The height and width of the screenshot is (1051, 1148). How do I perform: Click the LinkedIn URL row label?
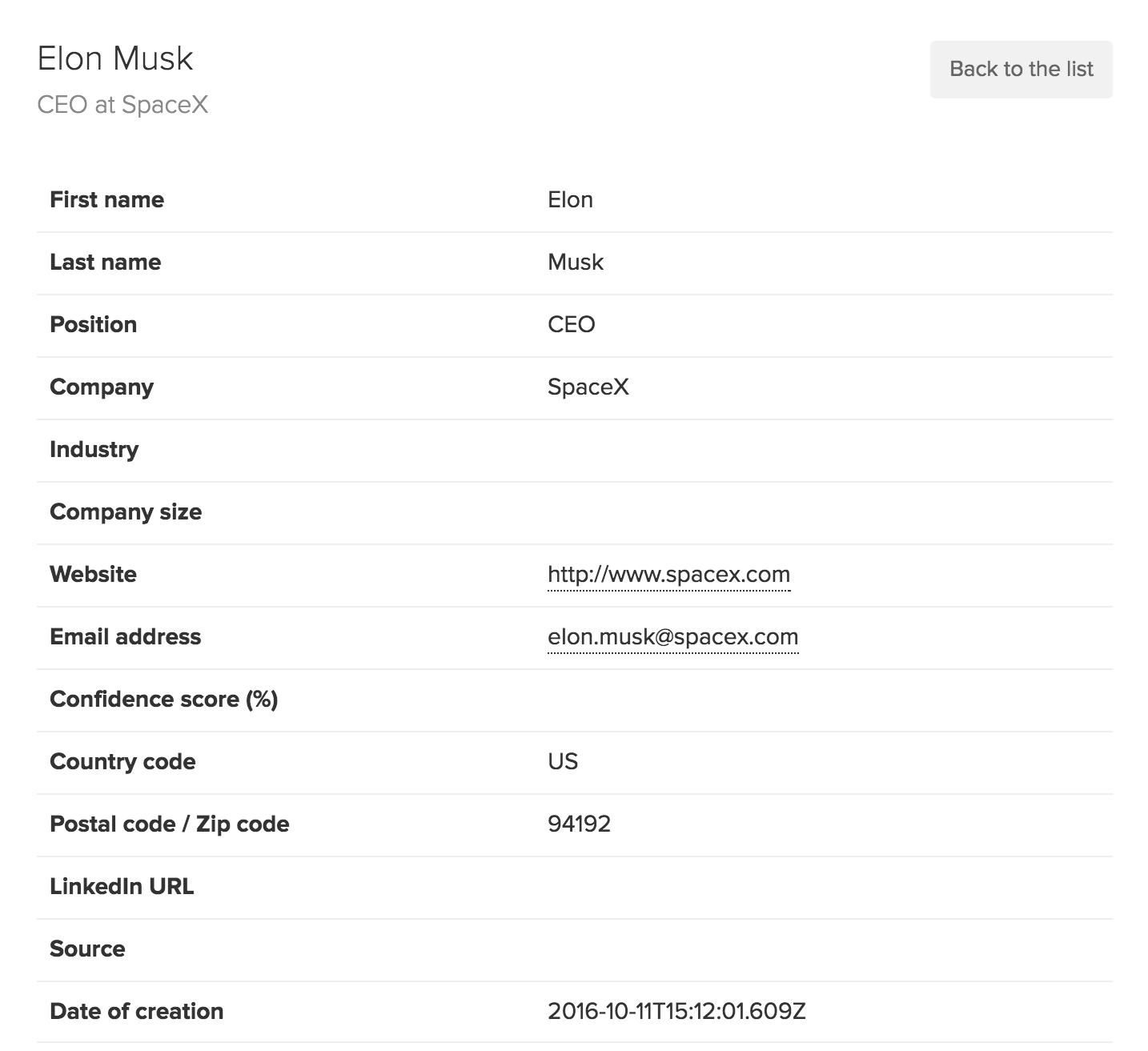coord(122,887)
